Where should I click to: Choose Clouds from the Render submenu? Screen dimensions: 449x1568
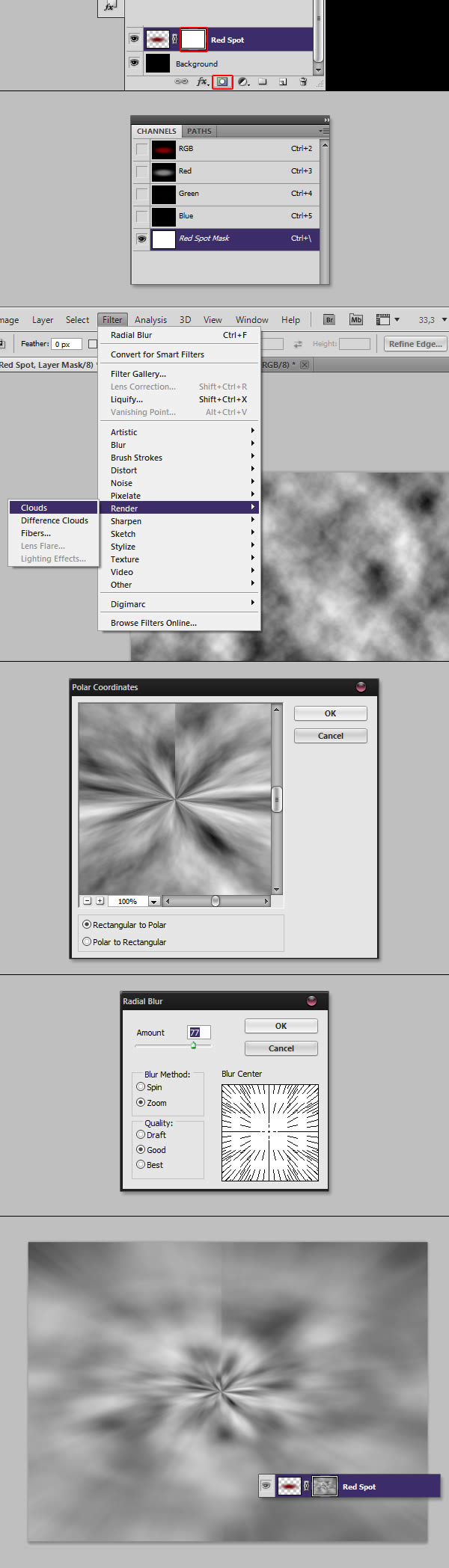tap(53, 508)
